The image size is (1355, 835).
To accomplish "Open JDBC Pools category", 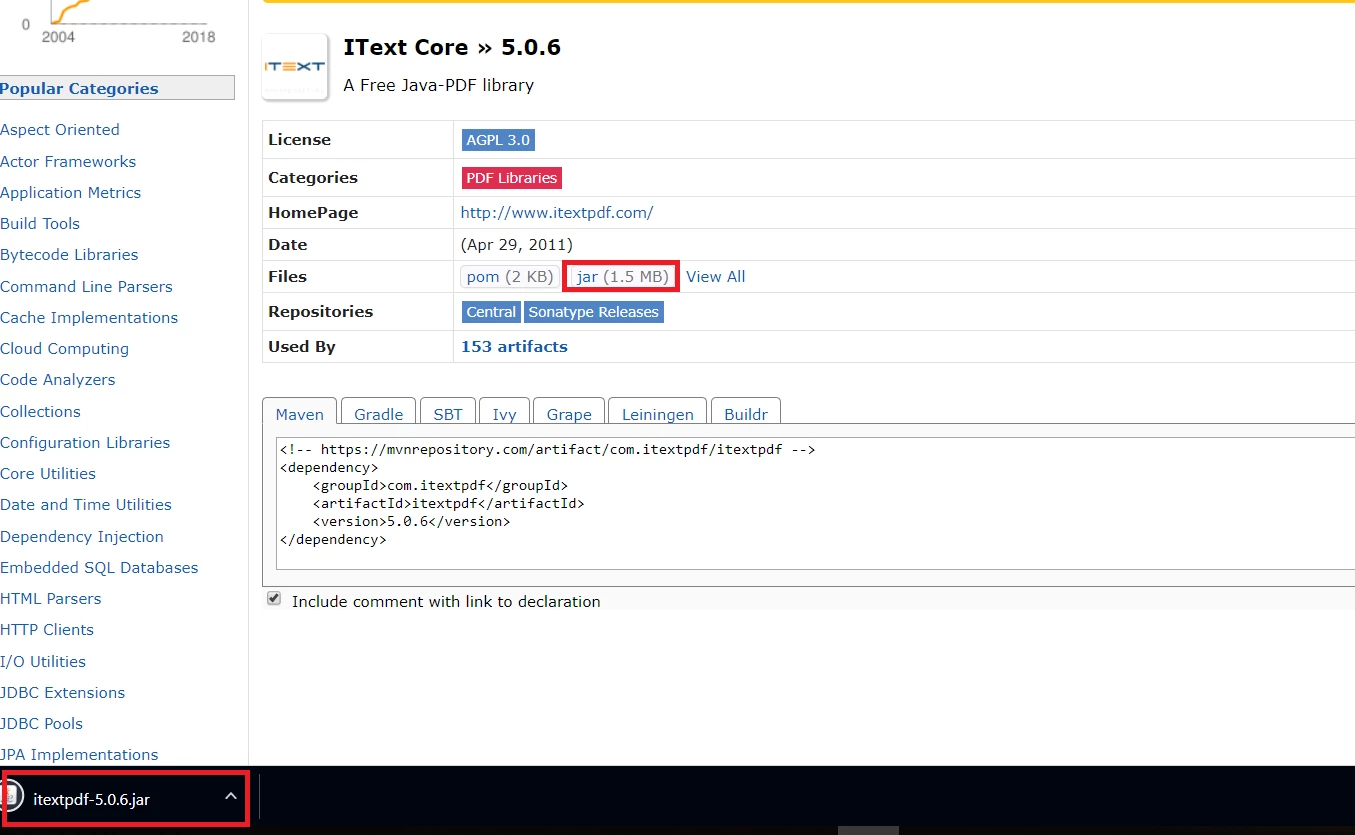I will (42, 724).
